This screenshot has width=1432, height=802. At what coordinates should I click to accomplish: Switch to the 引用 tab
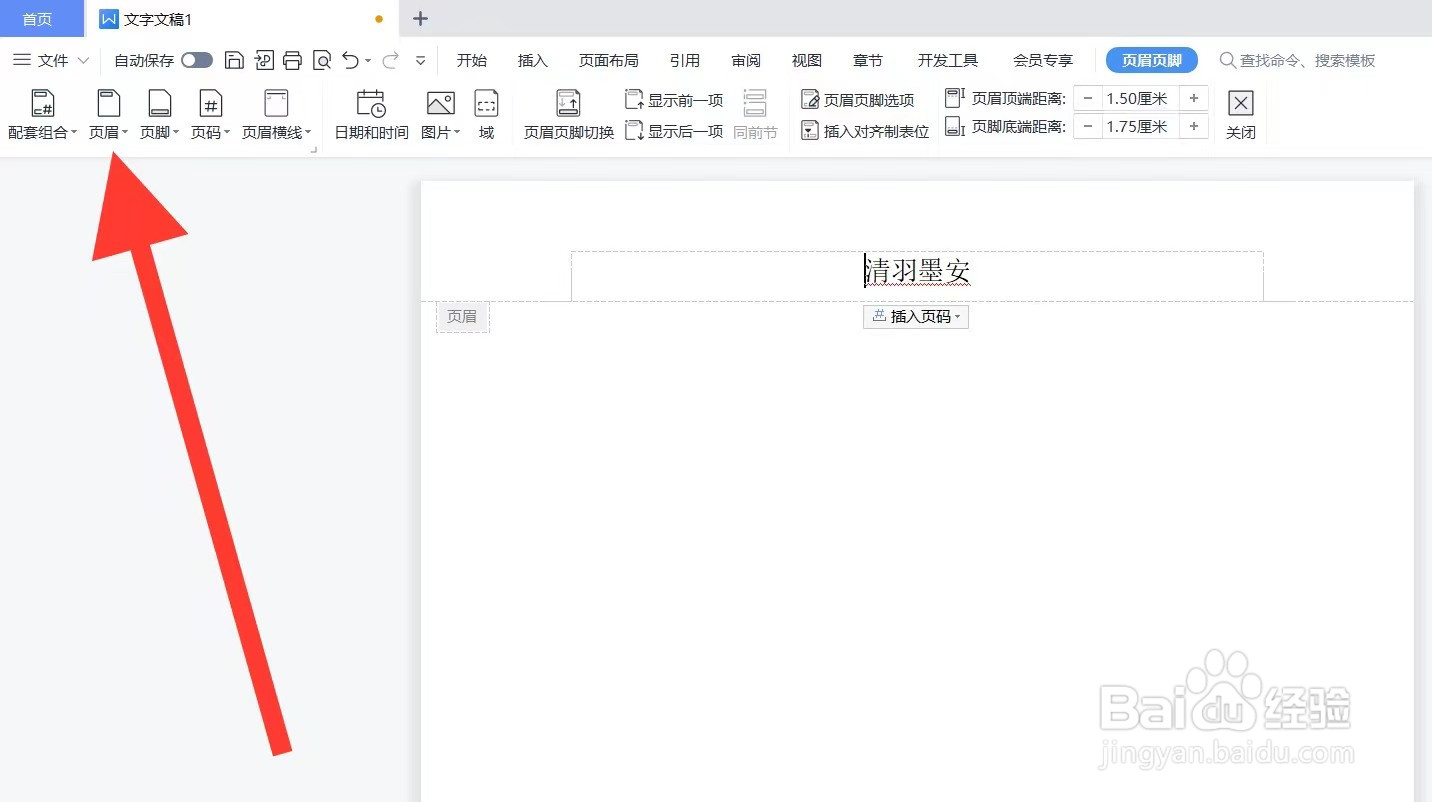pyautogui.click(x=685, y=60)
